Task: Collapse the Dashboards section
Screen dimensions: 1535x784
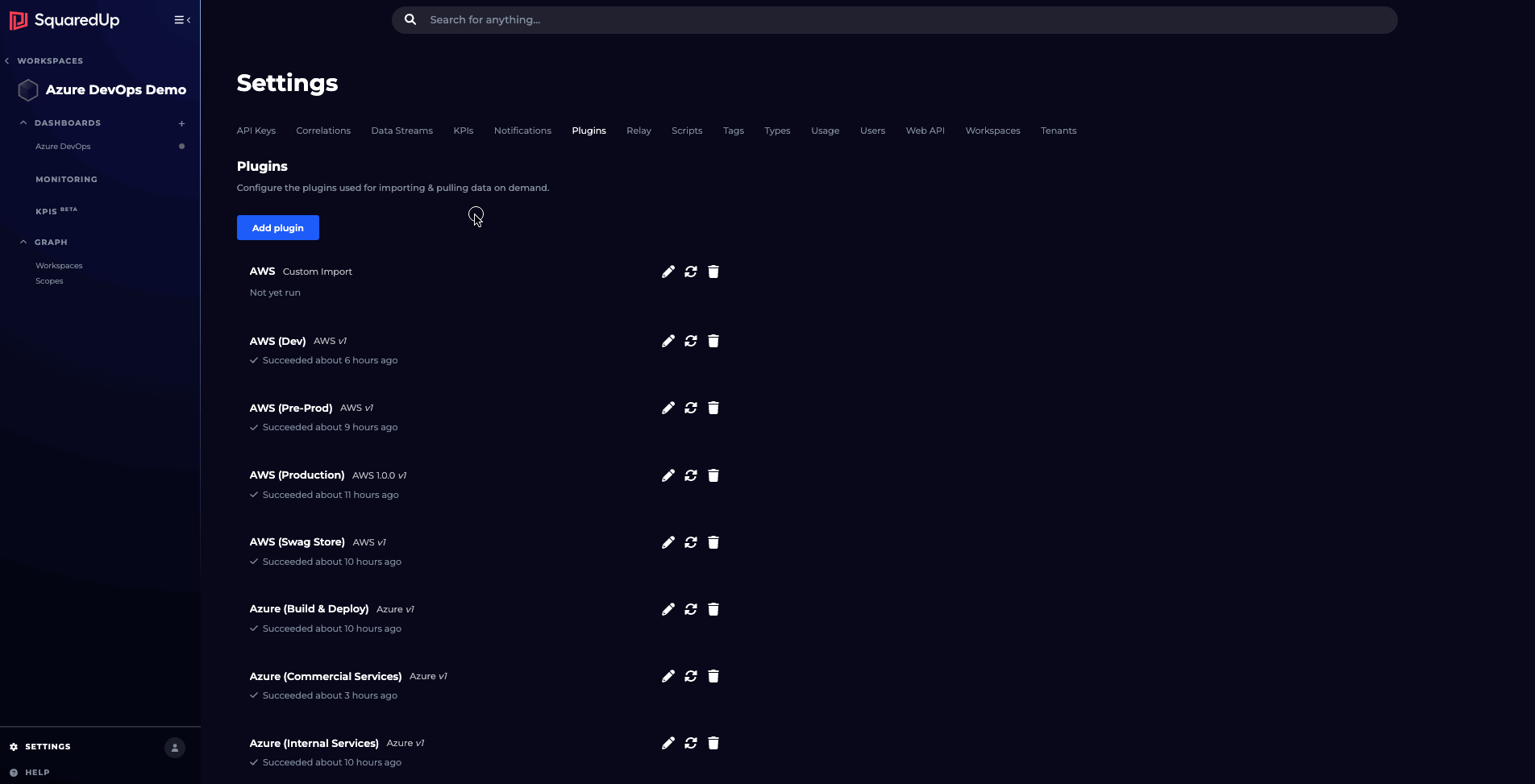Action: 23,122
